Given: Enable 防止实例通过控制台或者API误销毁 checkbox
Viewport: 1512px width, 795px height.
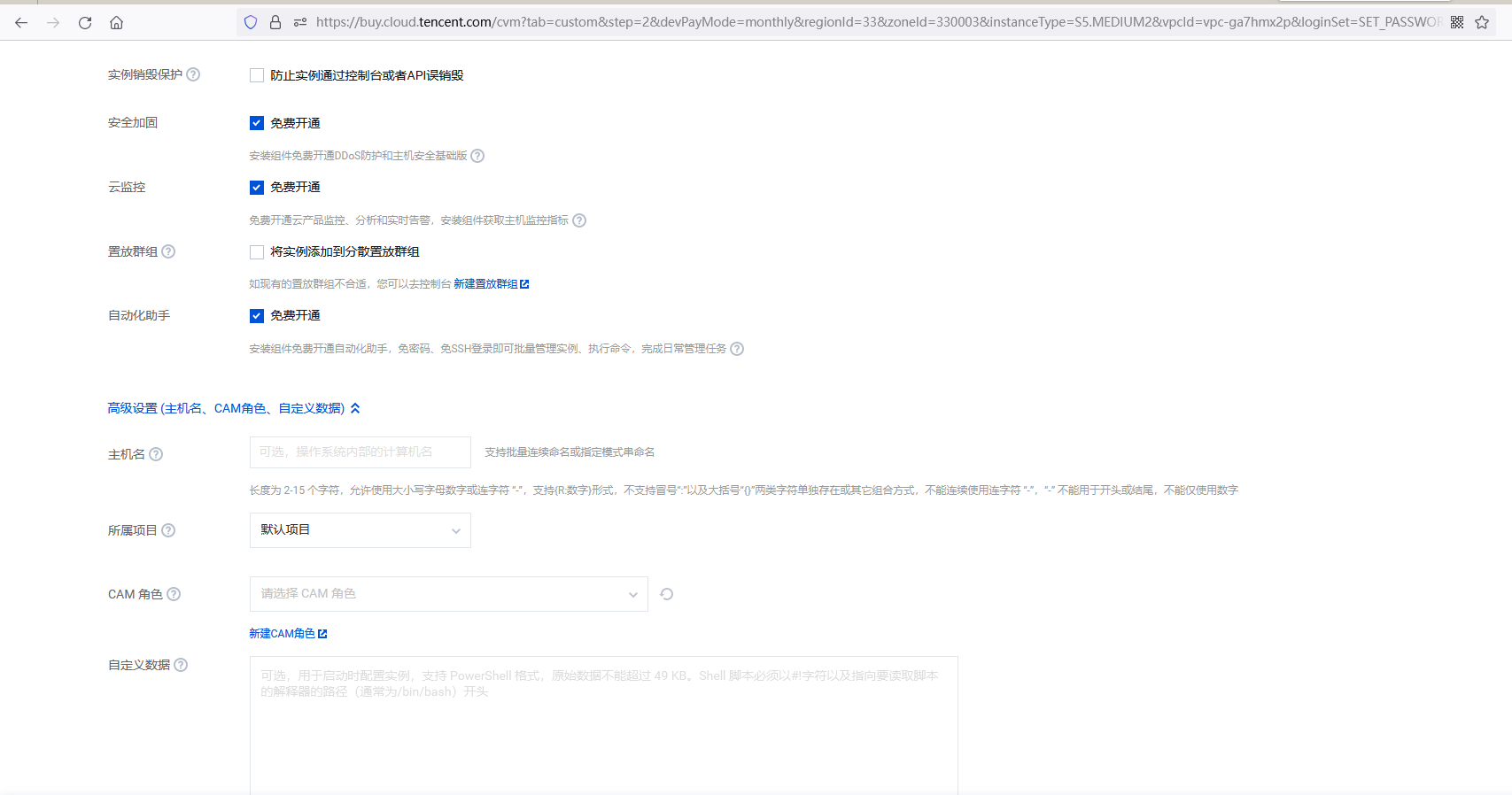Looking at the screenshot, I should point(257,76).
